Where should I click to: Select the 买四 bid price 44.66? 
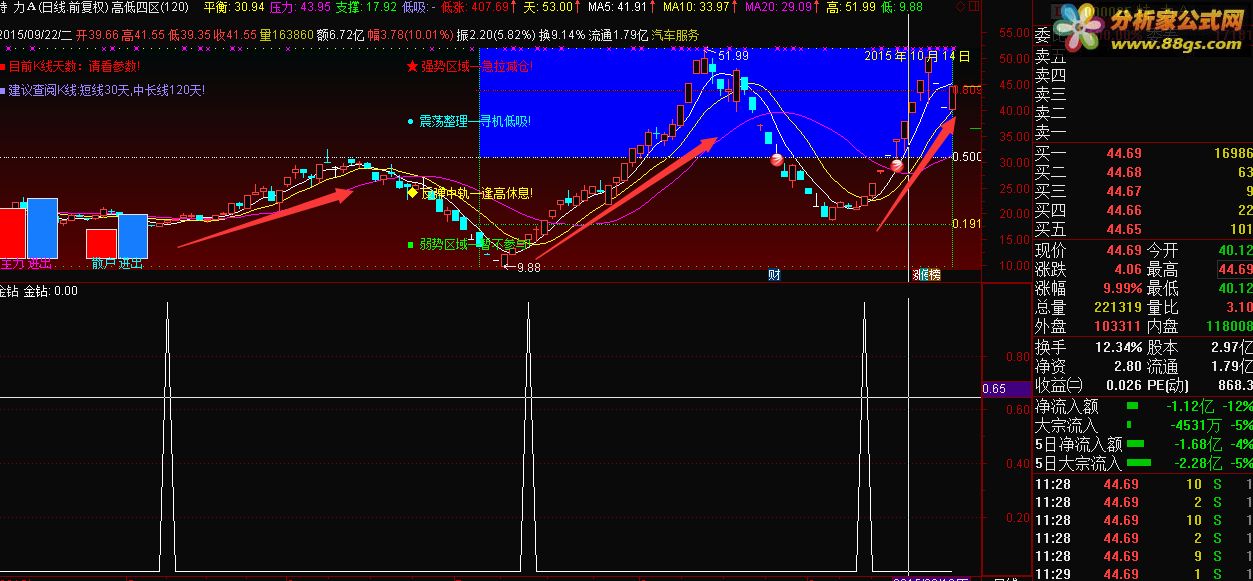(x=1122, y=210)
